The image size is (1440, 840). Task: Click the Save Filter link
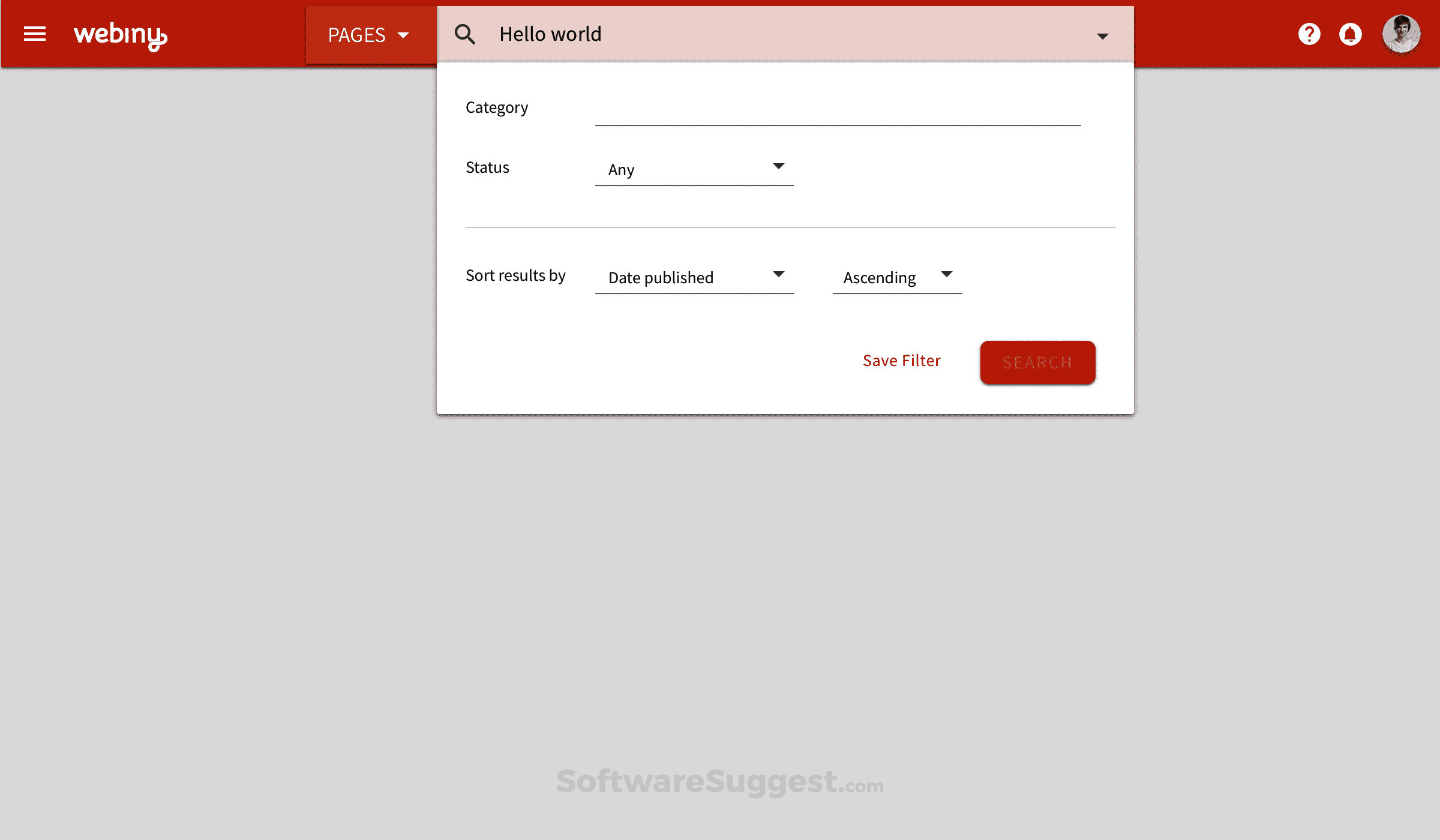click(901, 361)
